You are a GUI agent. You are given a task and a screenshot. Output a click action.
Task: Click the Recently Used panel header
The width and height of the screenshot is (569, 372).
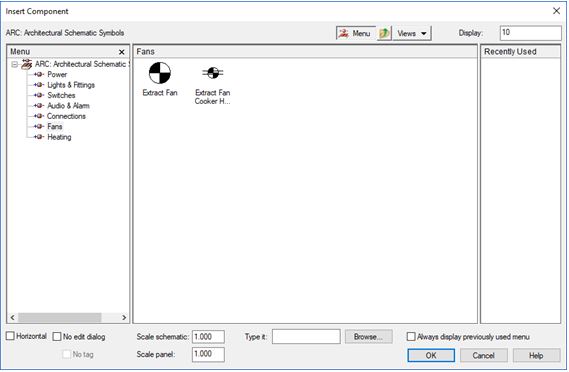pos(520,52)
